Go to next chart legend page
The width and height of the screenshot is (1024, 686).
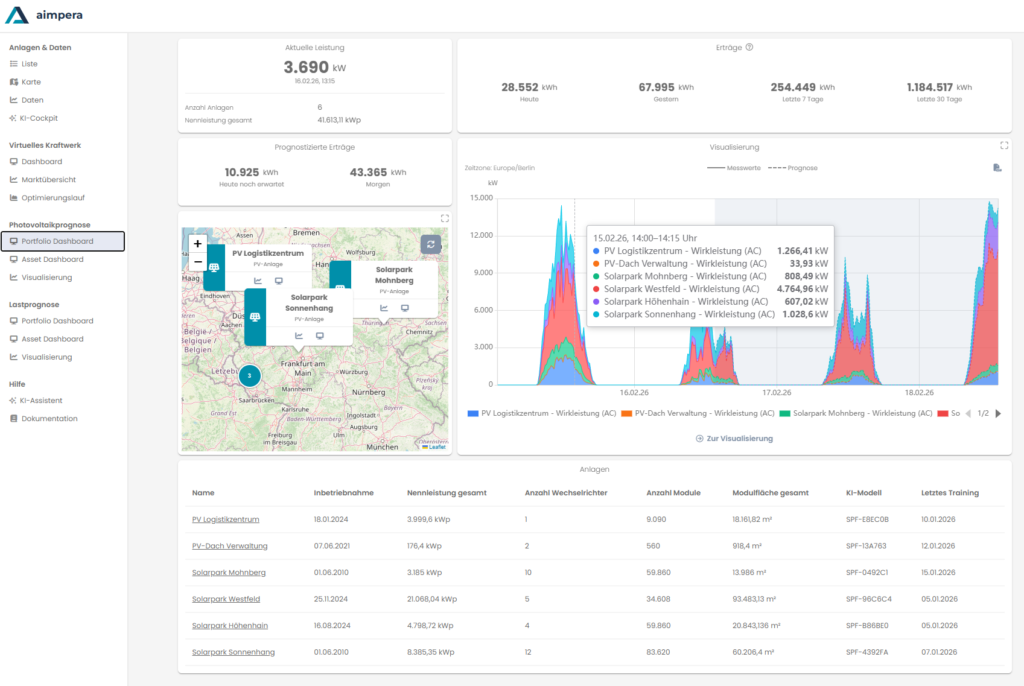997,413
